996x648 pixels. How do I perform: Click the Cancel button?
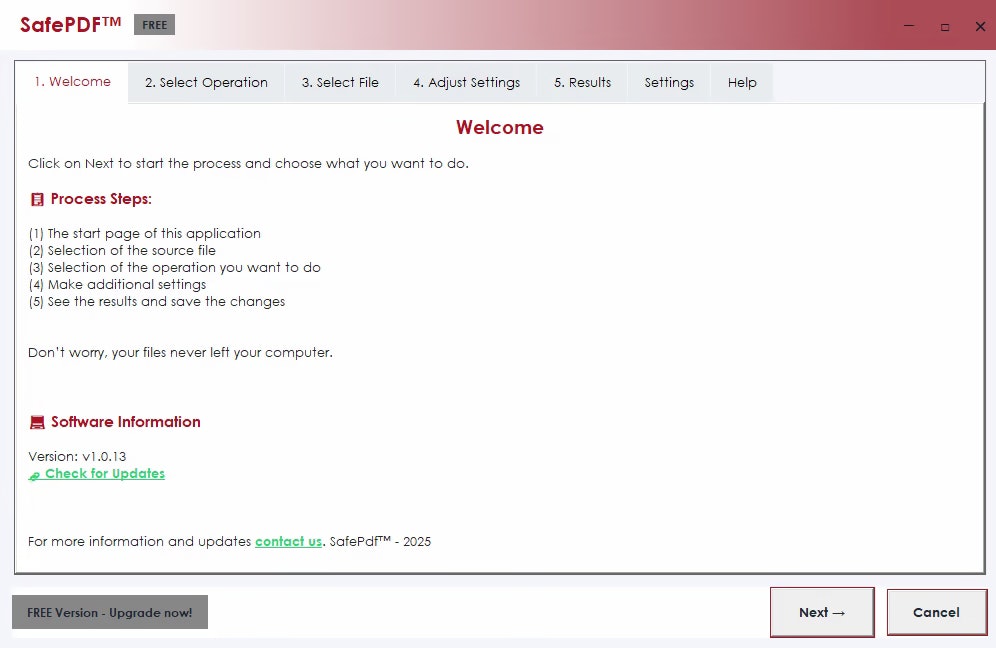[936, 612]
